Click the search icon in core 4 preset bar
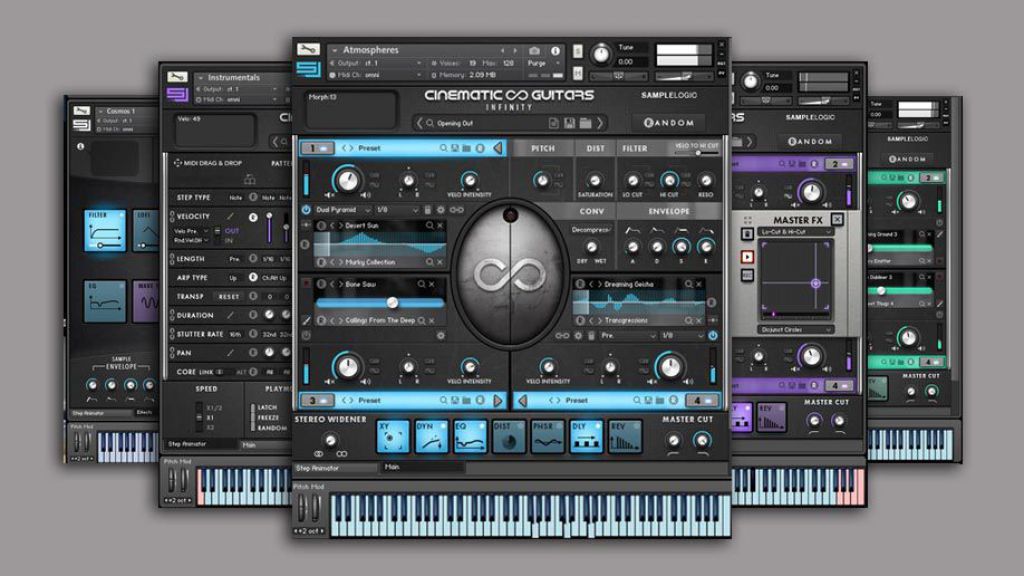Screen dimensions: 1024x576 coord(637,400)
